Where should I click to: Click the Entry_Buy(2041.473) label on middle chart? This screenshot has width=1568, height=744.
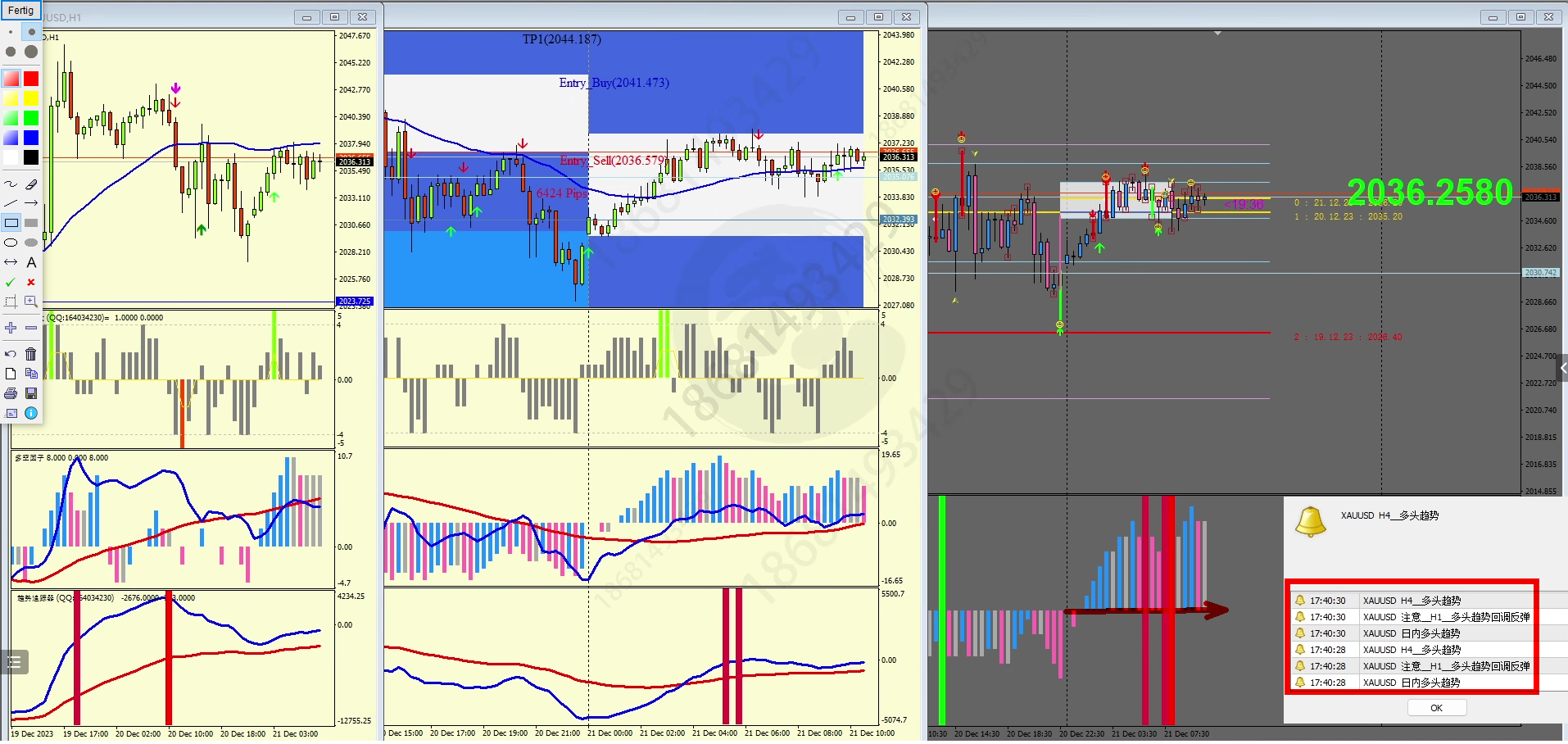[x=614, y=83]
